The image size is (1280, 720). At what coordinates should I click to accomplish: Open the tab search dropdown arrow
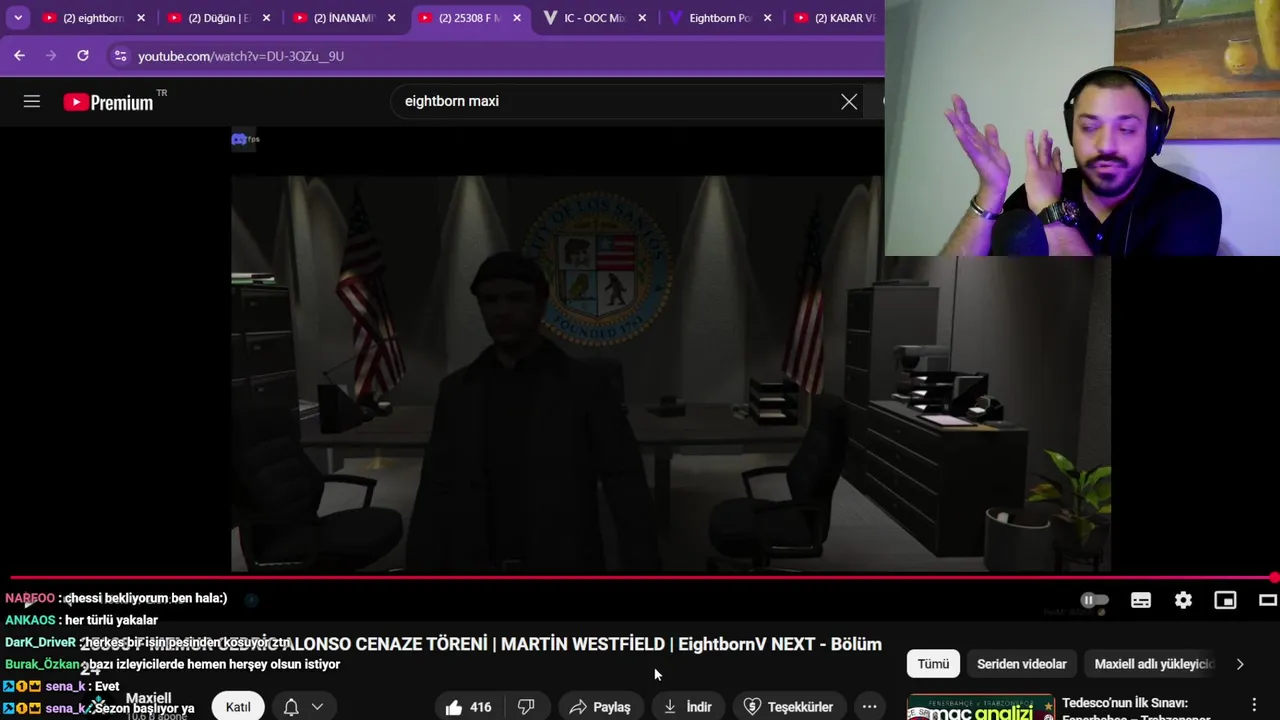(18, 18)
